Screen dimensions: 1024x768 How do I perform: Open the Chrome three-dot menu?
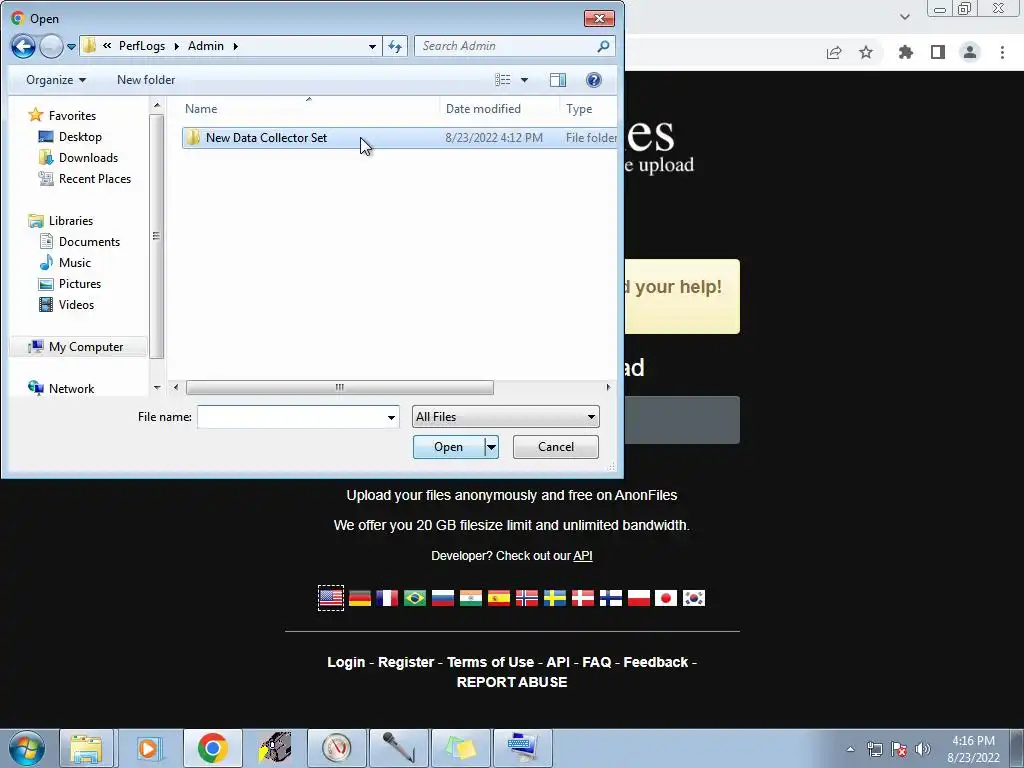point(1002,52)
